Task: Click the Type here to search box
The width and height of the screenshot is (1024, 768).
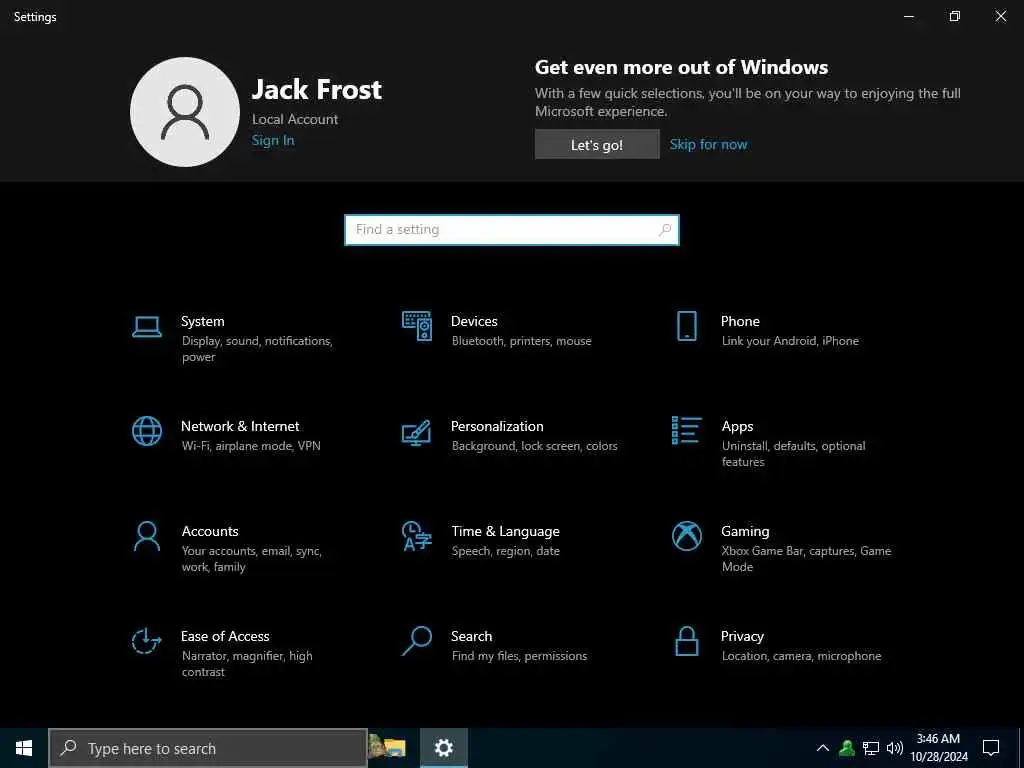Action: pos(208,748)
